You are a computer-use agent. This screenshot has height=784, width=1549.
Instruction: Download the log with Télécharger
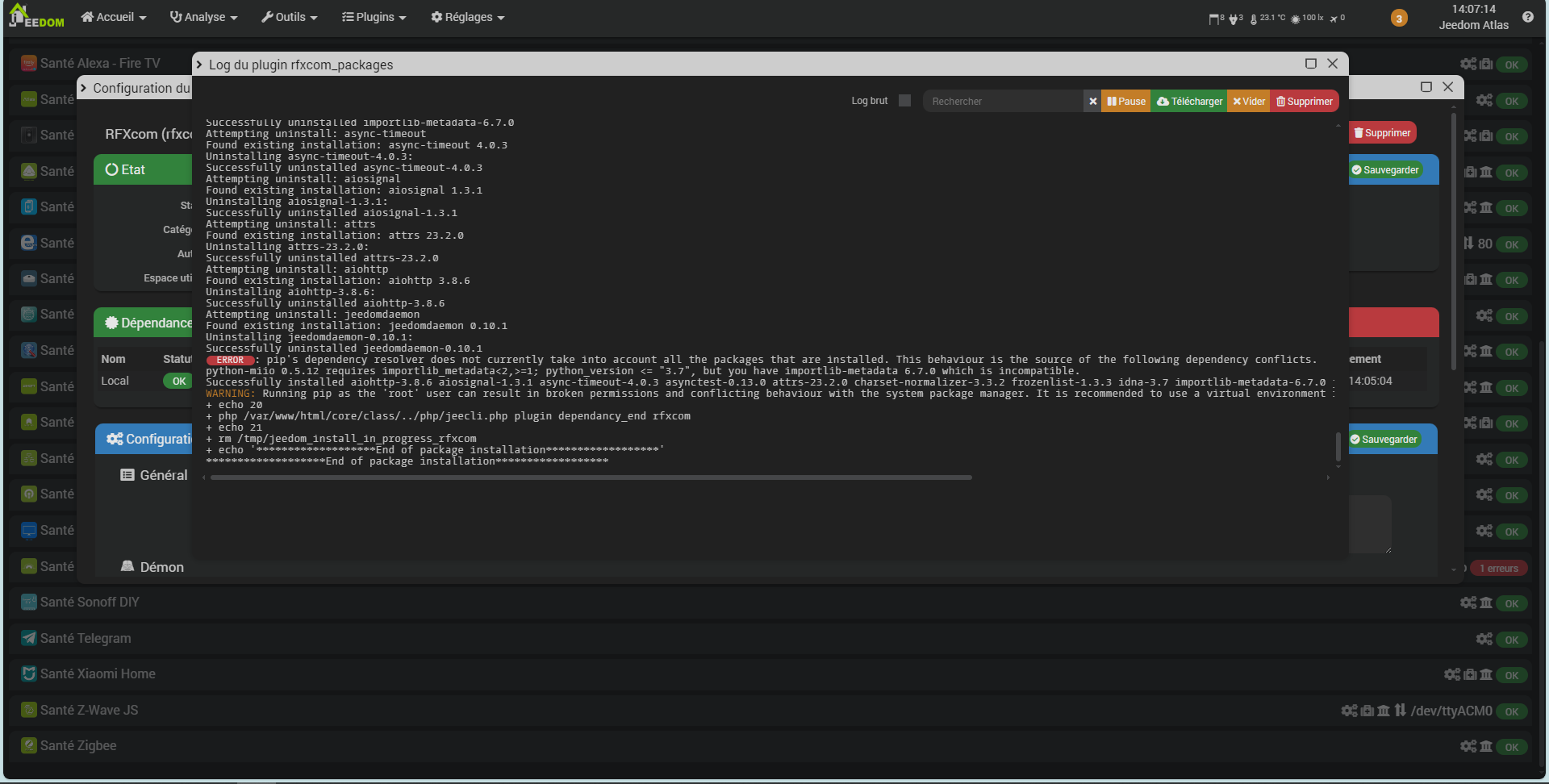1189,101
